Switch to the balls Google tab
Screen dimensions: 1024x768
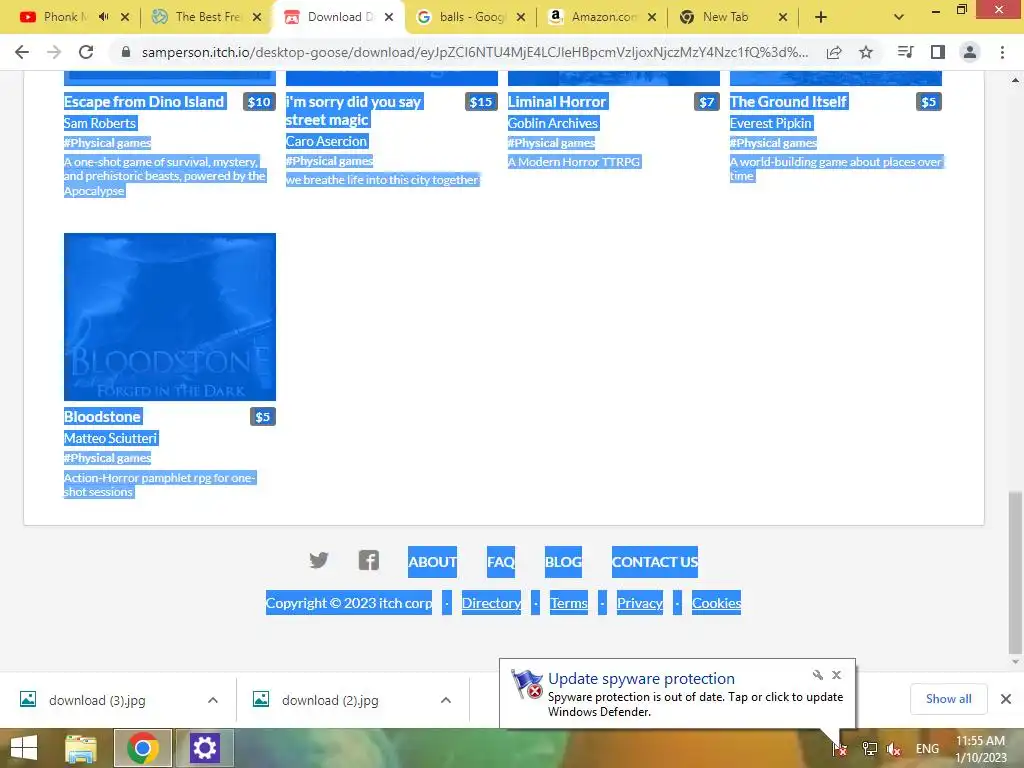[x=470, y=17]
